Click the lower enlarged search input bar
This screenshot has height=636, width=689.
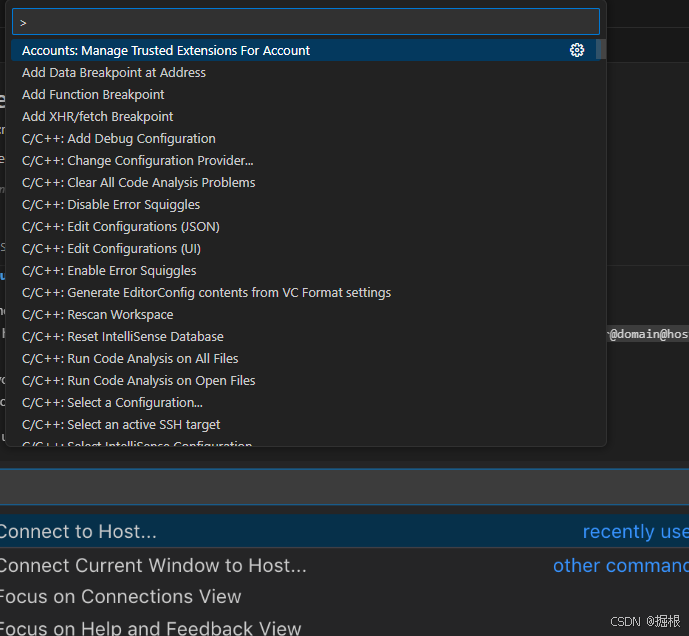tap(344, 487)
